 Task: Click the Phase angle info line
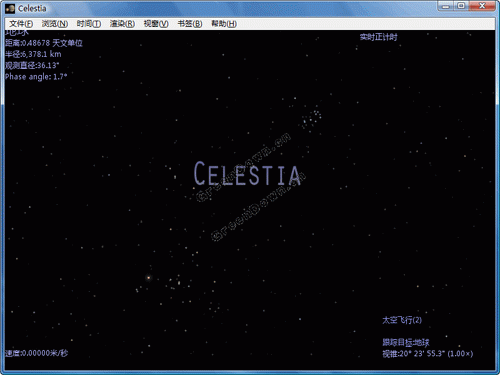tap(36, 77)
